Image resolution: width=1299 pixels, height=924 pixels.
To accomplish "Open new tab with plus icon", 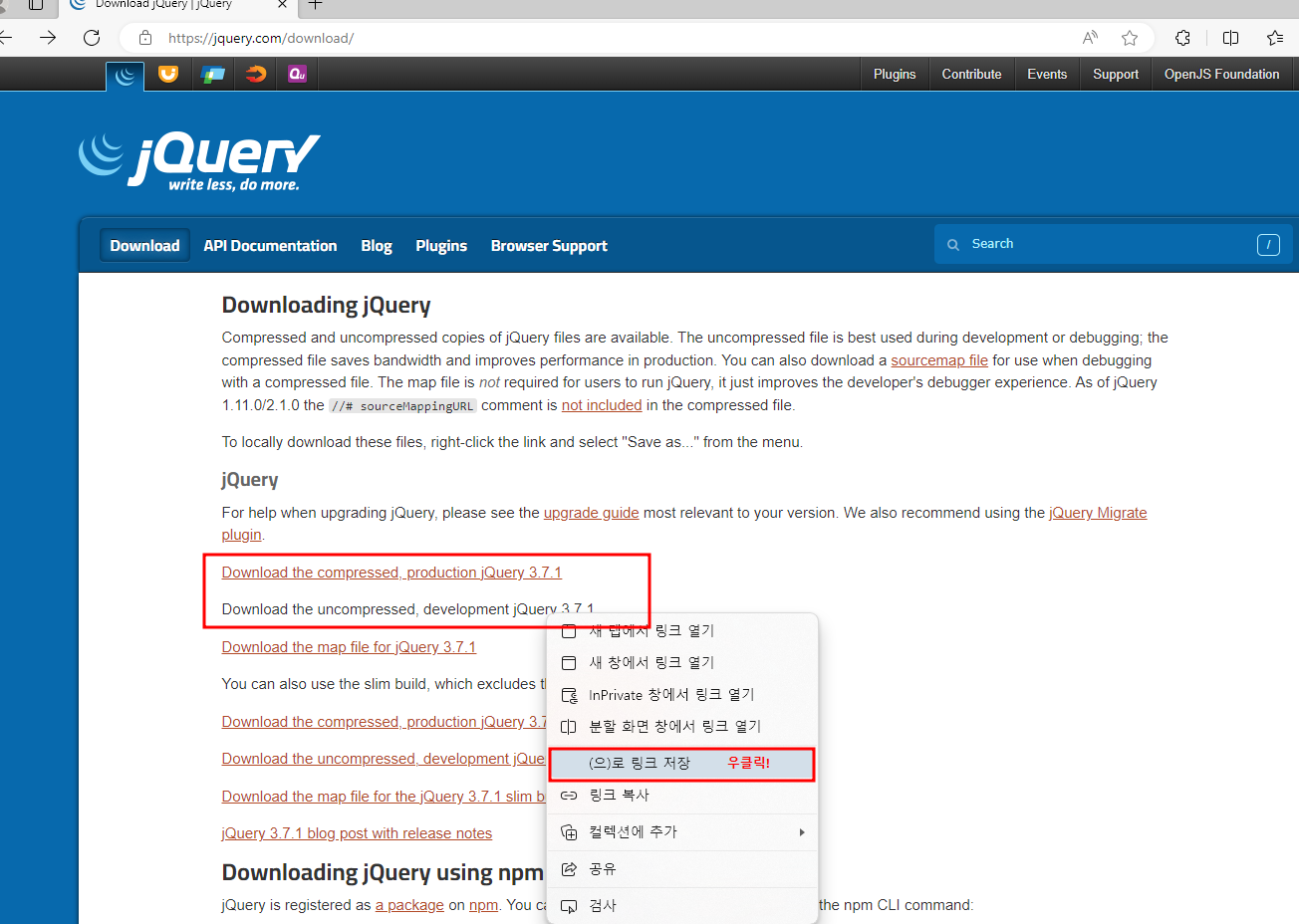I will pos(315,5).
